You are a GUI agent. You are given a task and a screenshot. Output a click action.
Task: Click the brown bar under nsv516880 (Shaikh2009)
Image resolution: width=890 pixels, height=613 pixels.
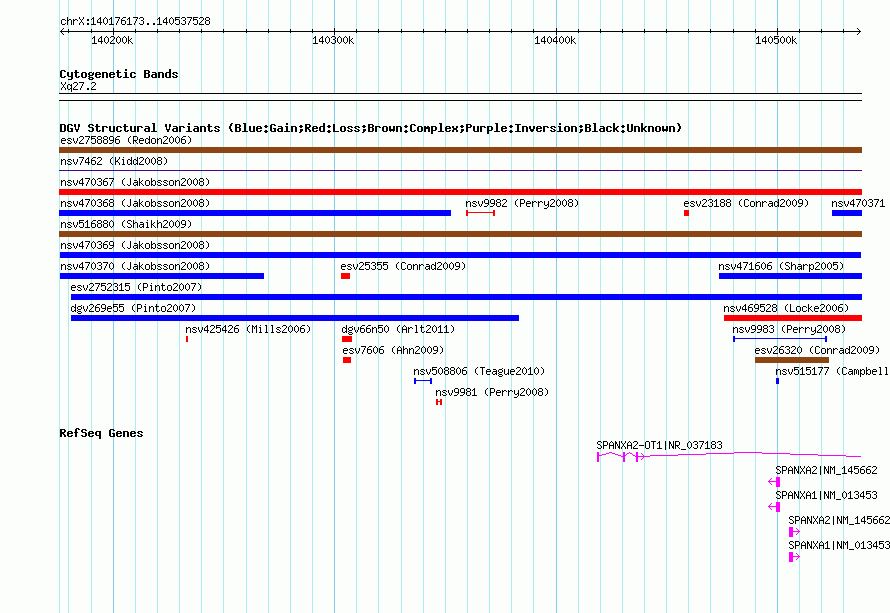pos(460,234)
